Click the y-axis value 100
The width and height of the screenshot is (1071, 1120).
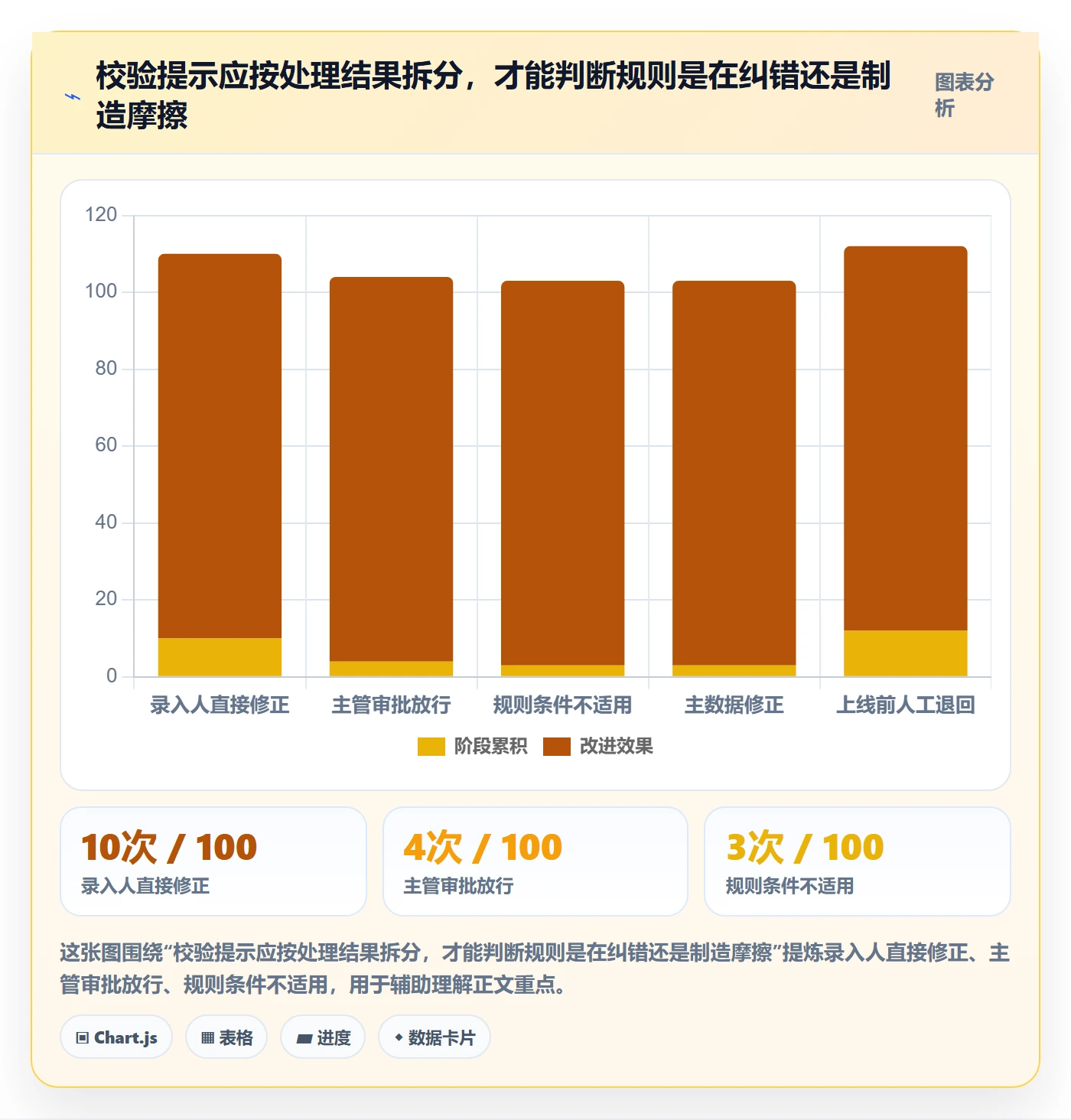point(101,291)
